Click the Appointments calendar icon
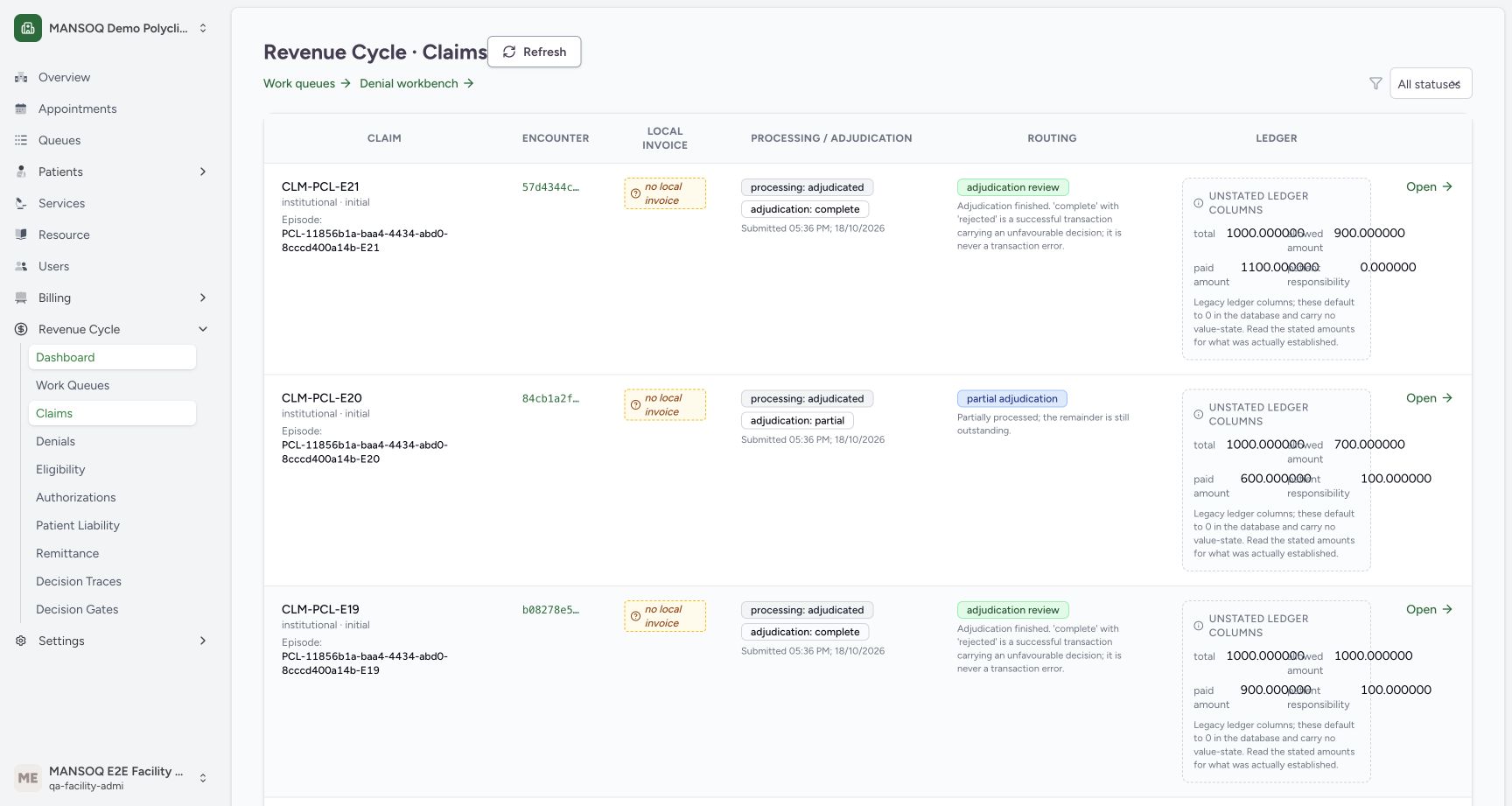This screenshot has height=806, width=1512. click(21, 109)
